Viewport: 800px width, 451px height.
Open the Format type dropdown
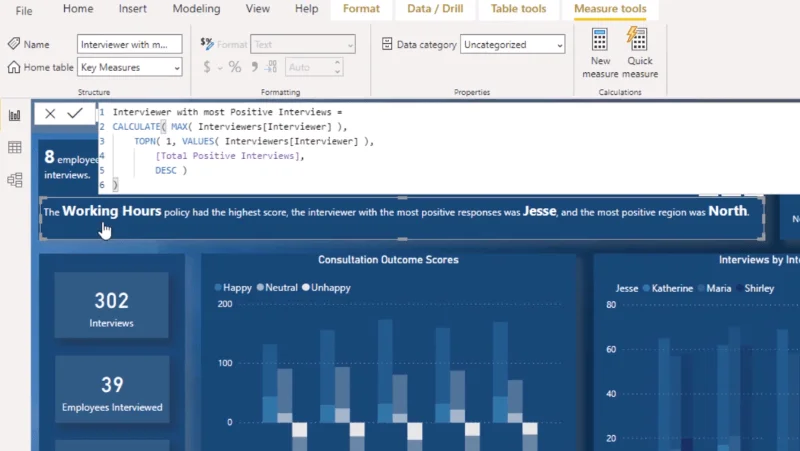pos(303,44)
